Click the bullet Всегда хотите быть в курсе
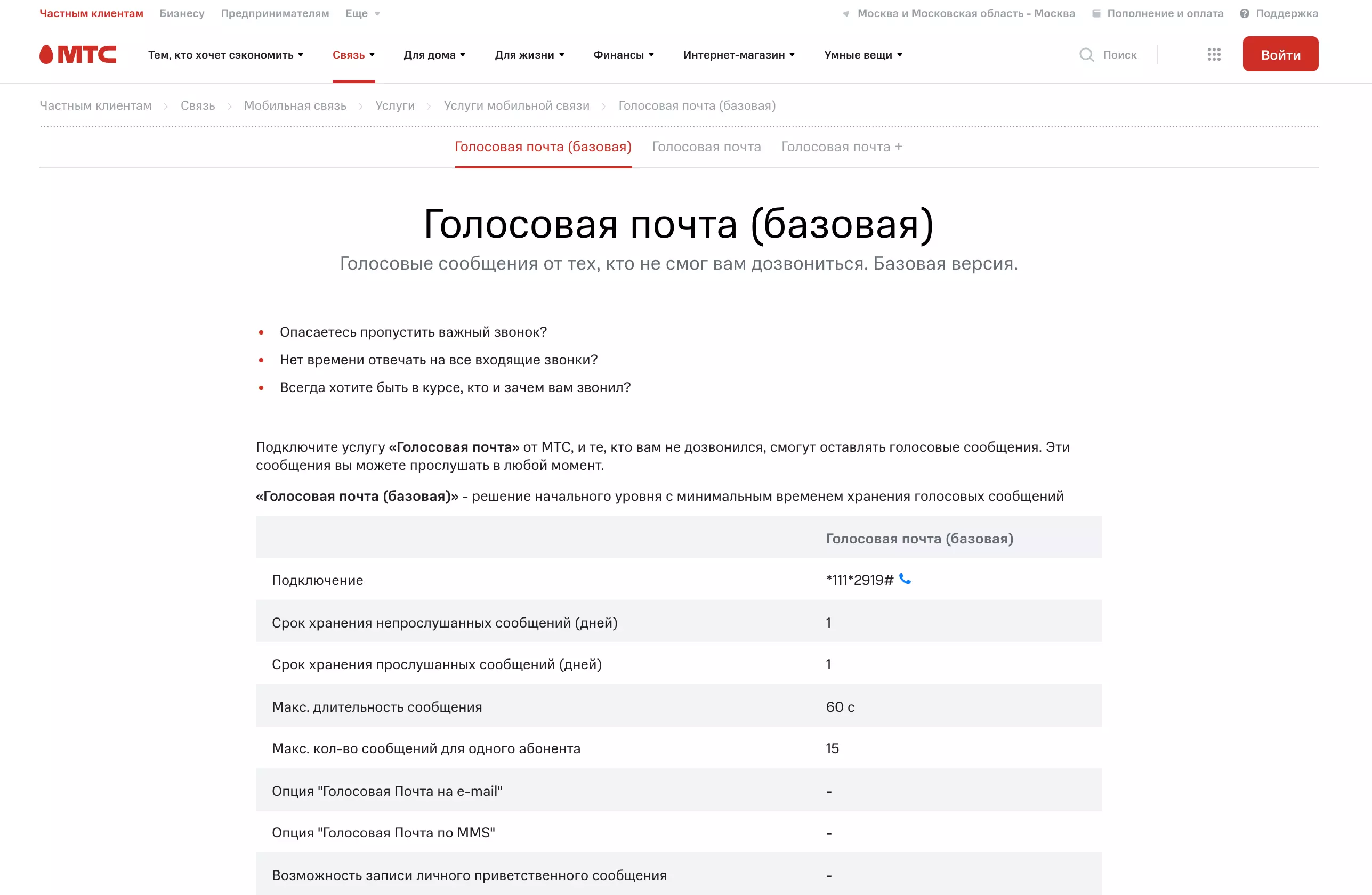The image size is (1372, 895). [455, 387]
